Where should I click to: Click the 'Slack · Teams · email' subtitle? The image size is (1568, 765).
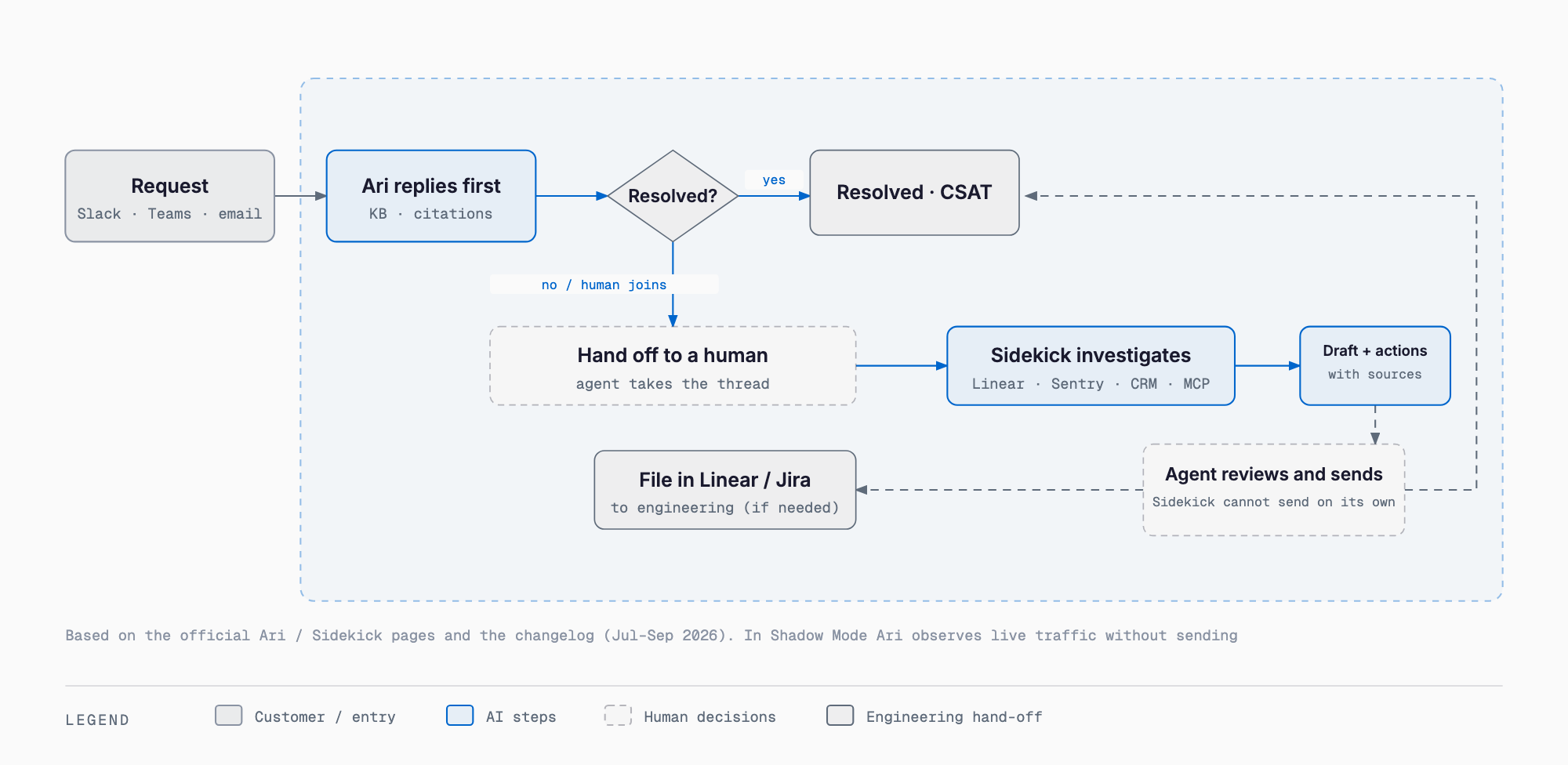tap(169, 214)
